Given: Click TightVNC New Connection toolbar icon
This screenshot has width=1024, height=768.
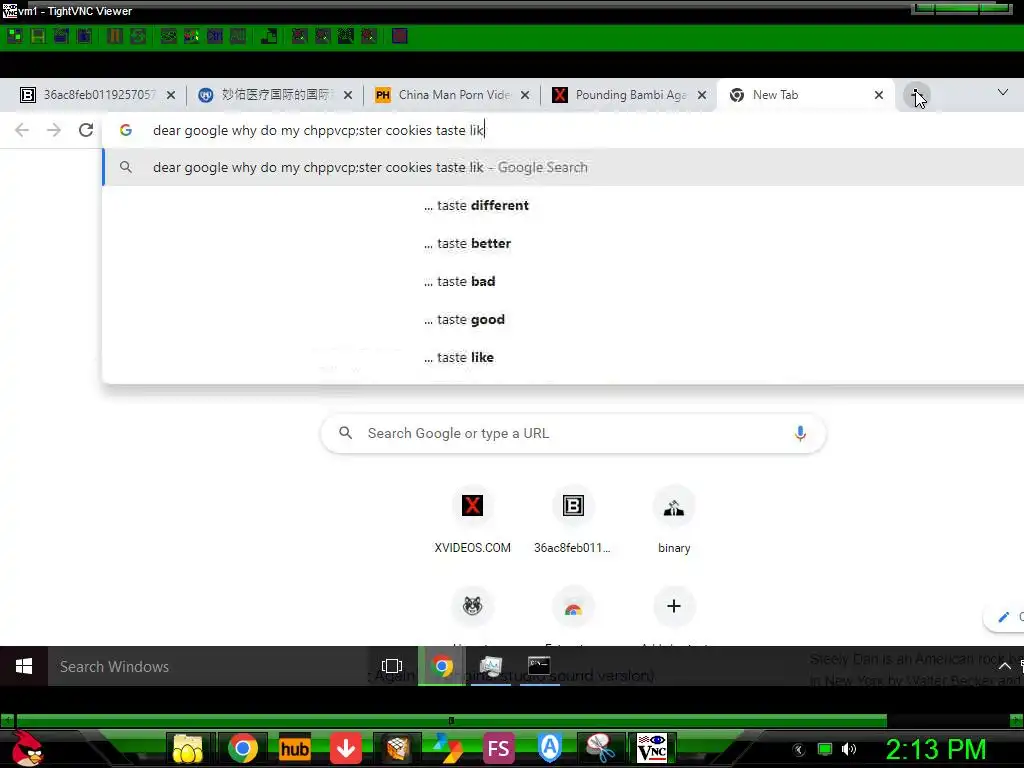Looking at the screenshot, I should (14, 36).
